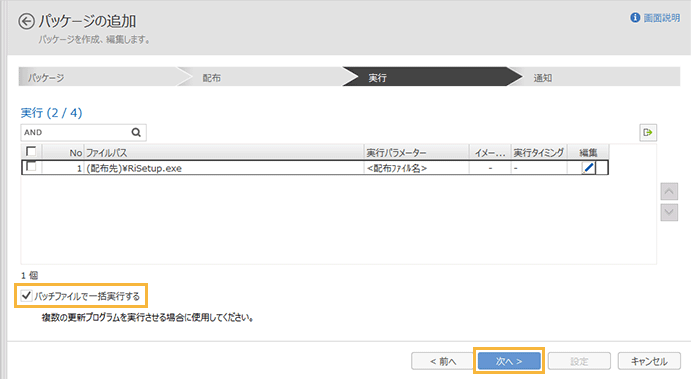Uncheck バッチファイルで一括実行する
Viewport: 691px width, 379px height.
point(26,295)
